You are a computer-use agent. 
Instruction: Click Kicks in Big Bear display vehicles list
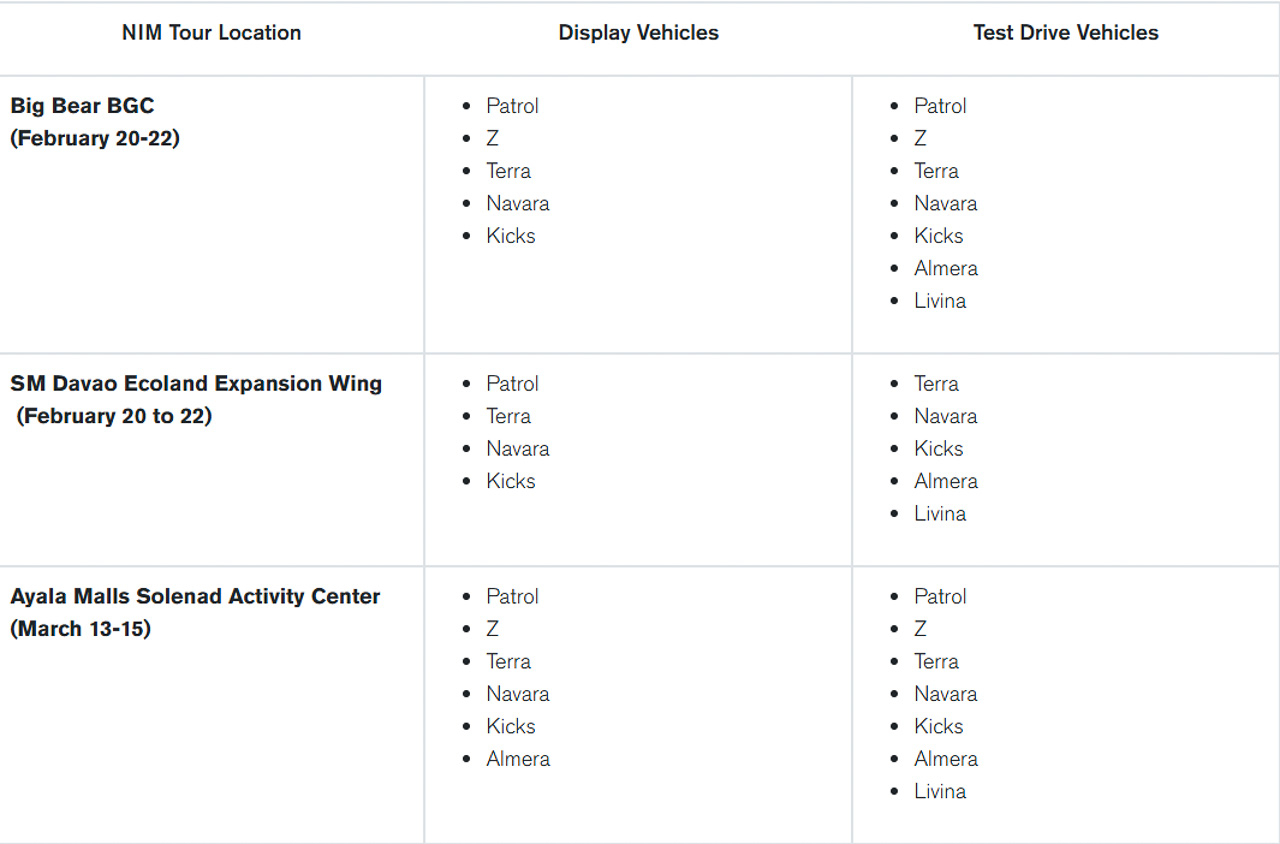coord(510,236)
